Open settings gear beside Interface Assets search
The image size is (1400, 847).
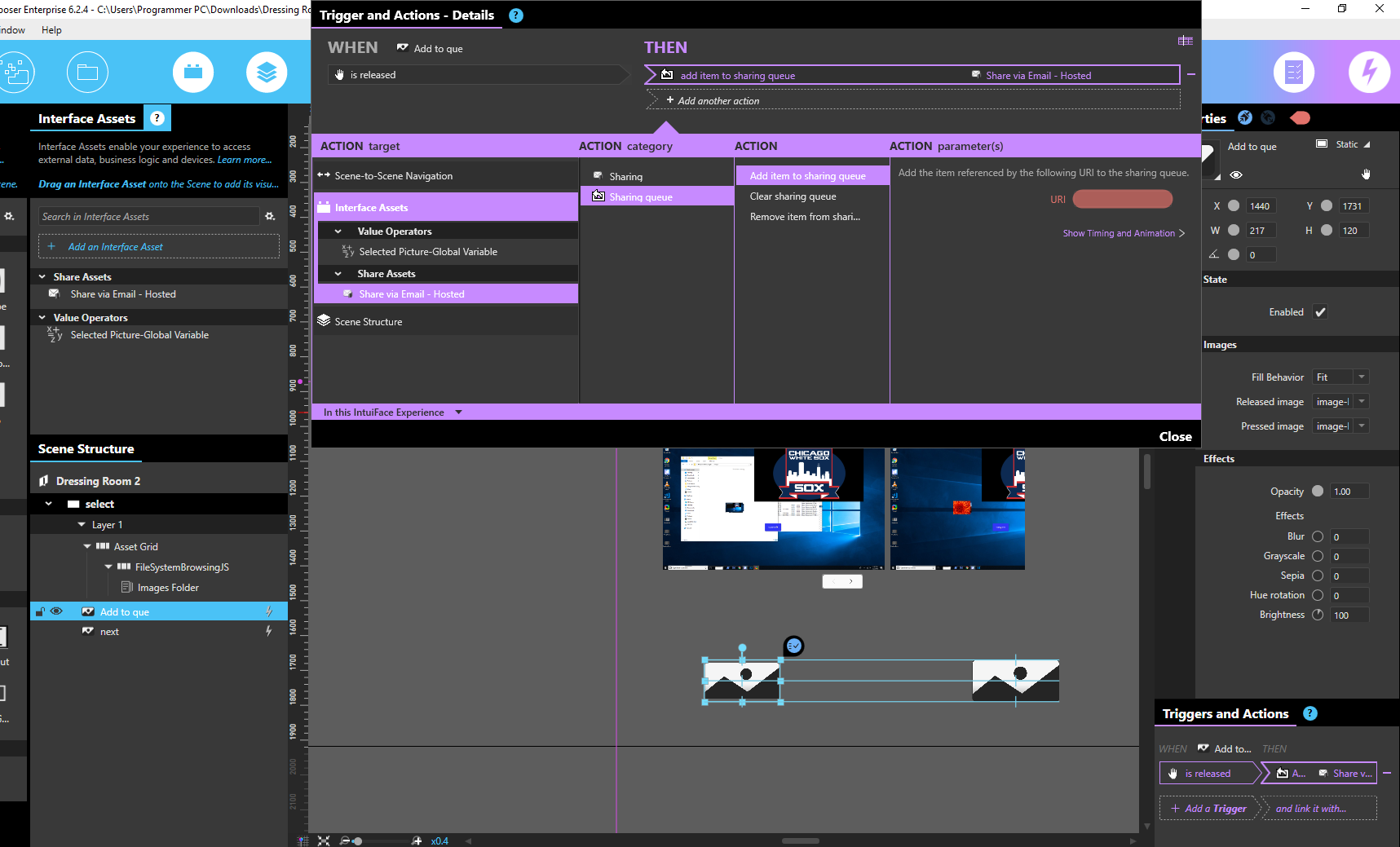[x=270, y=217]
